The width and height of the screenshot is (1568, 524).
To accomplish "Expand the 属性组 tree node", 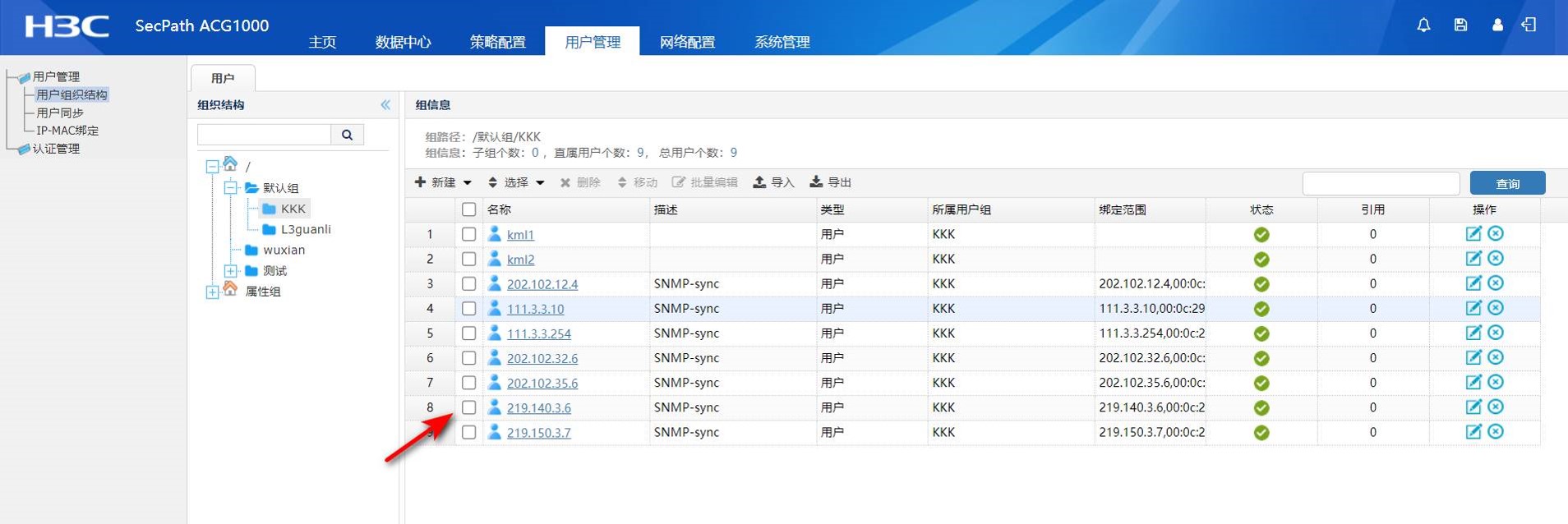I will pyautogui.click(x=212, y=292).
